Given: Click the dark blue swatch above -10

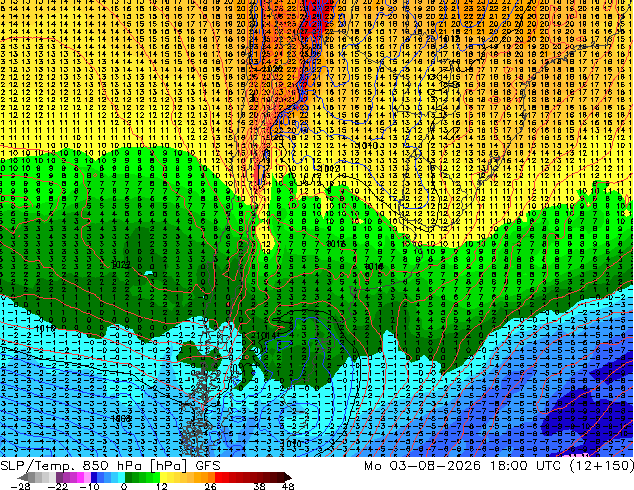Looking at the screenshot, I should 94,477.
